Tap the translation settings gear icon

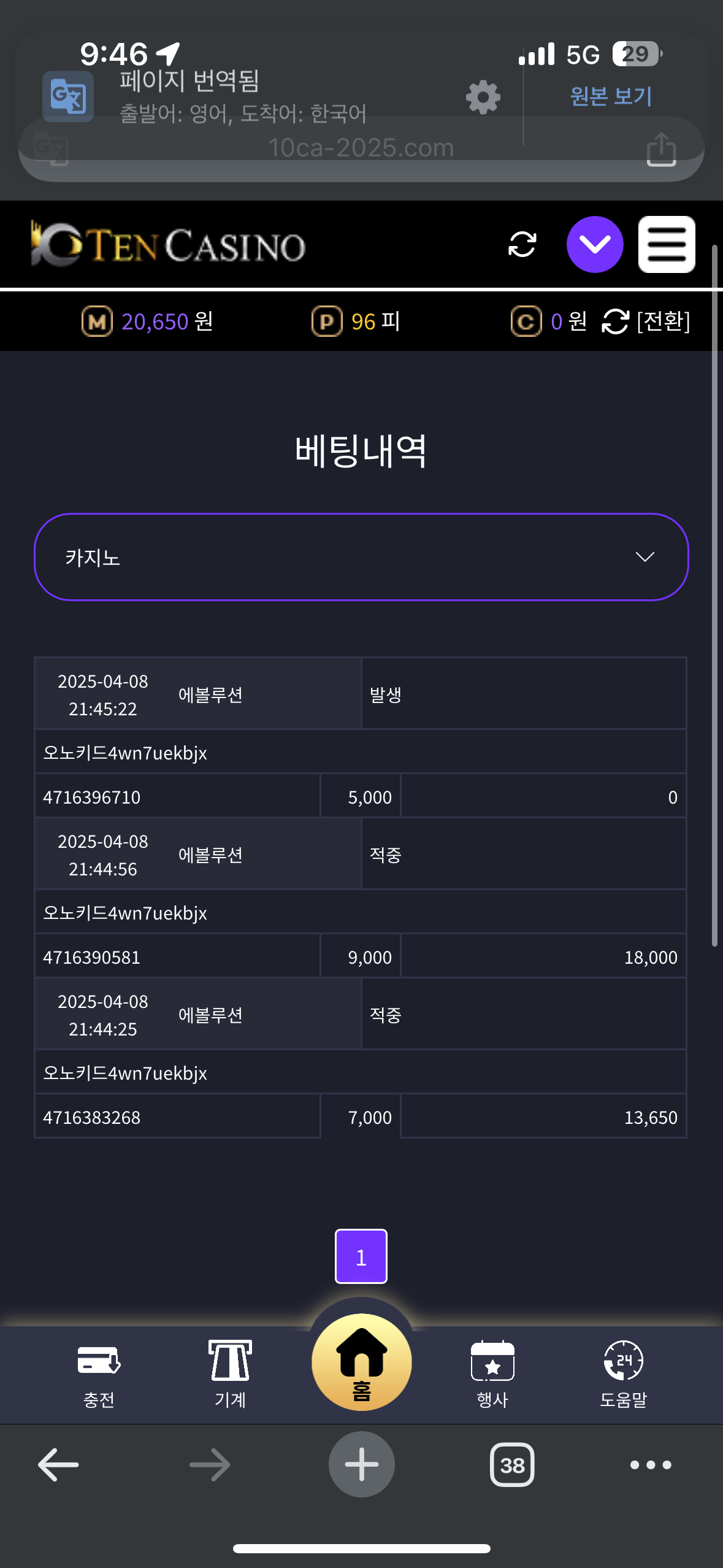pos(483,97)
